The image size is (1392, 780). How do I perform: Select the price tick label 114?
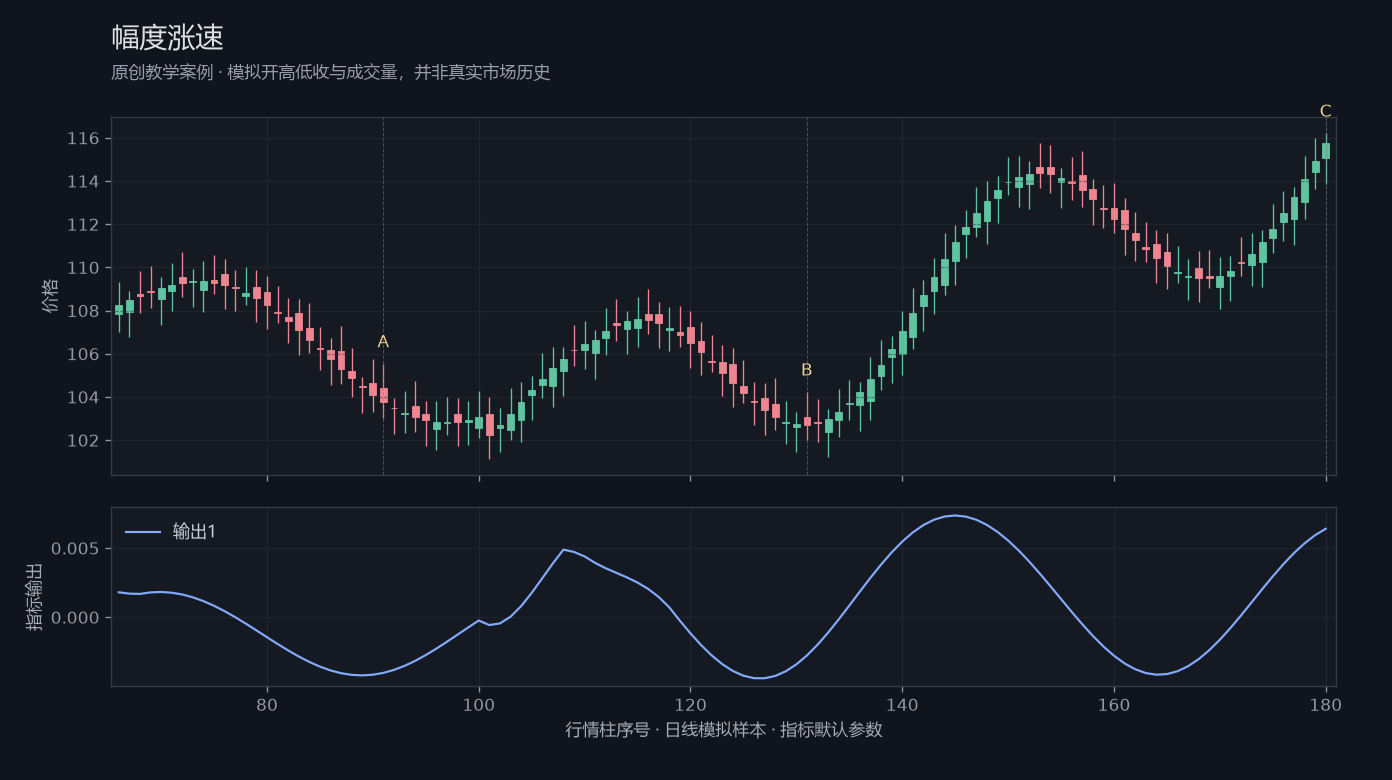click(84, 182)
